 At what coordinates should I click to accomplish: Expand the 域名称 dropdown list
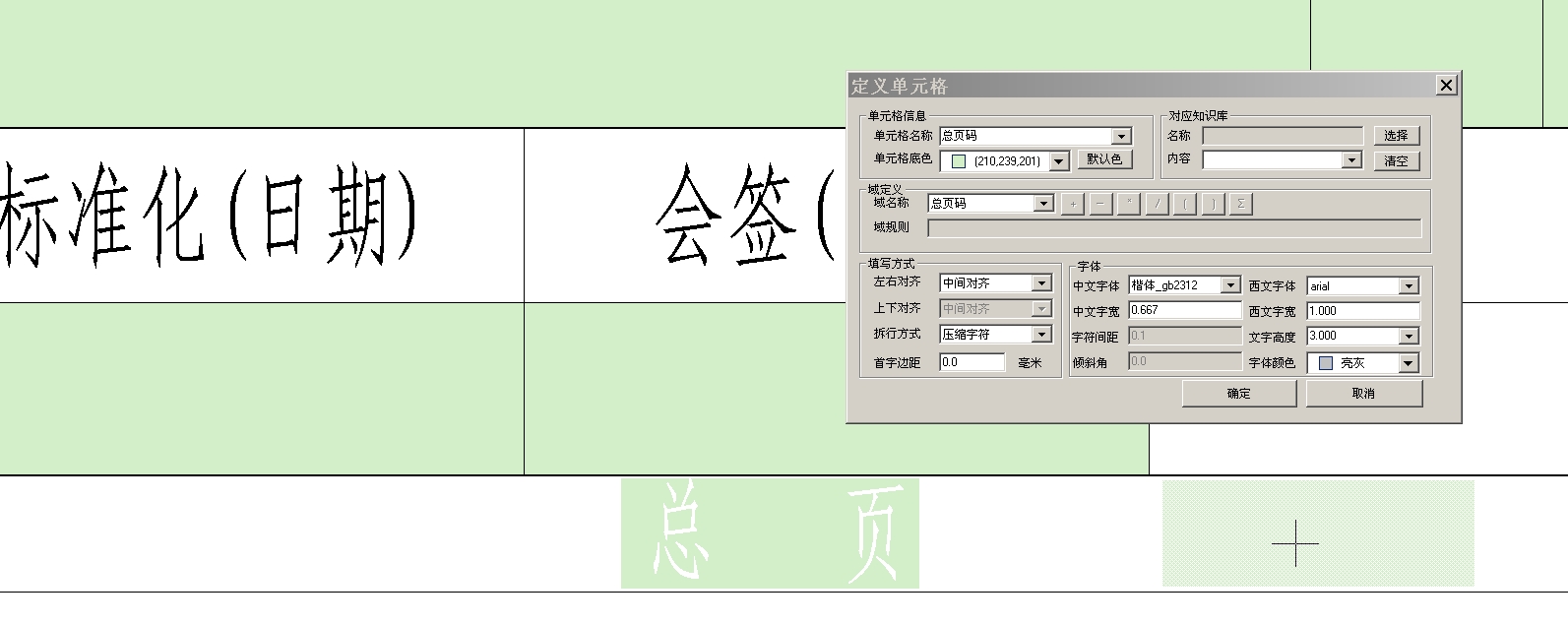click(1043, 204)
